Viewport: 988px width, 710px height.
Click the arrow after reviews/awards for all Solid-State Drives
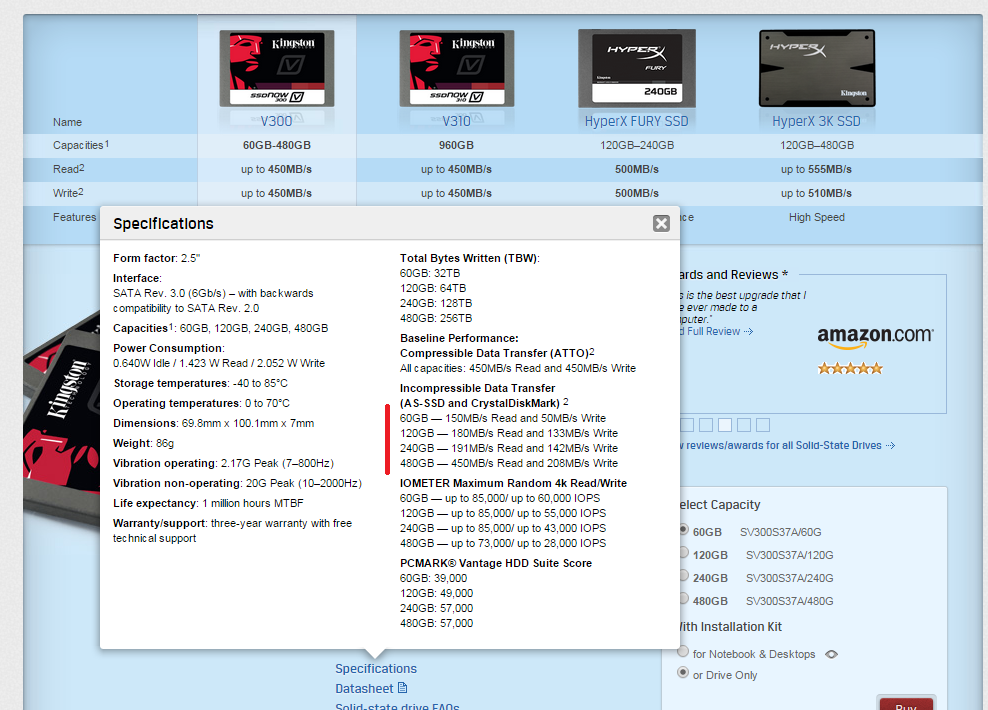pos(890,445)
